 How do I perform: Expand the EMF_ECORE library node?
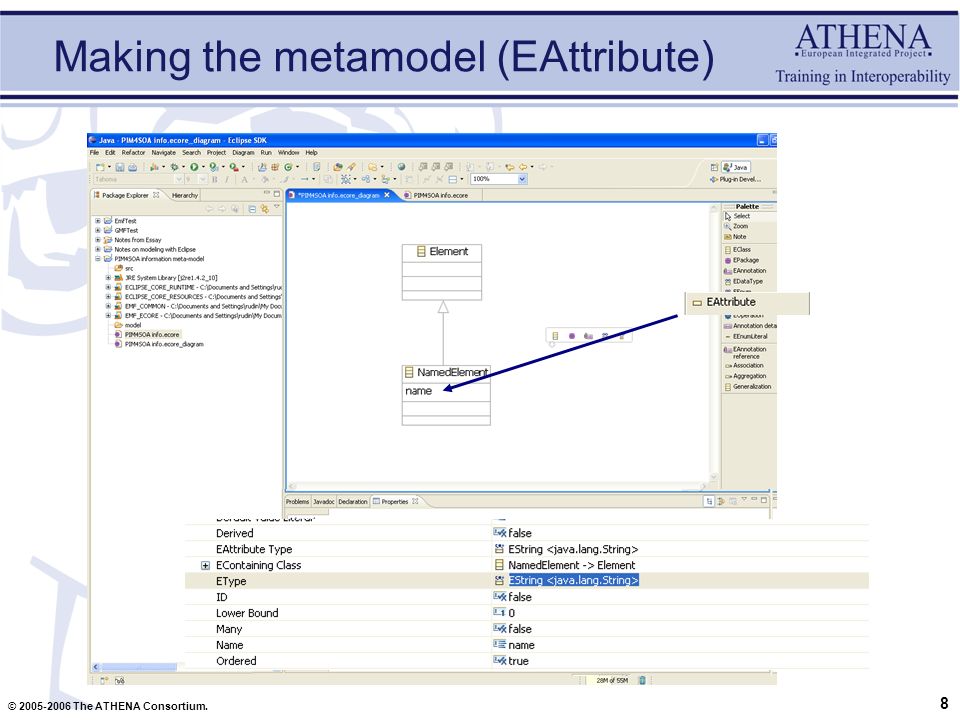tap(108, 316)
